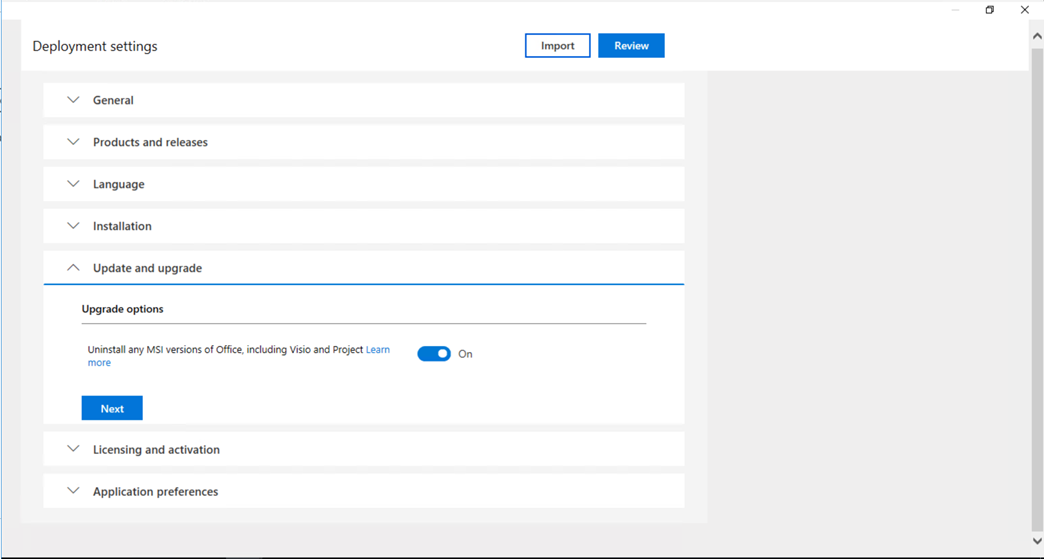Expand the Installation section chevron

click(73, 226)
